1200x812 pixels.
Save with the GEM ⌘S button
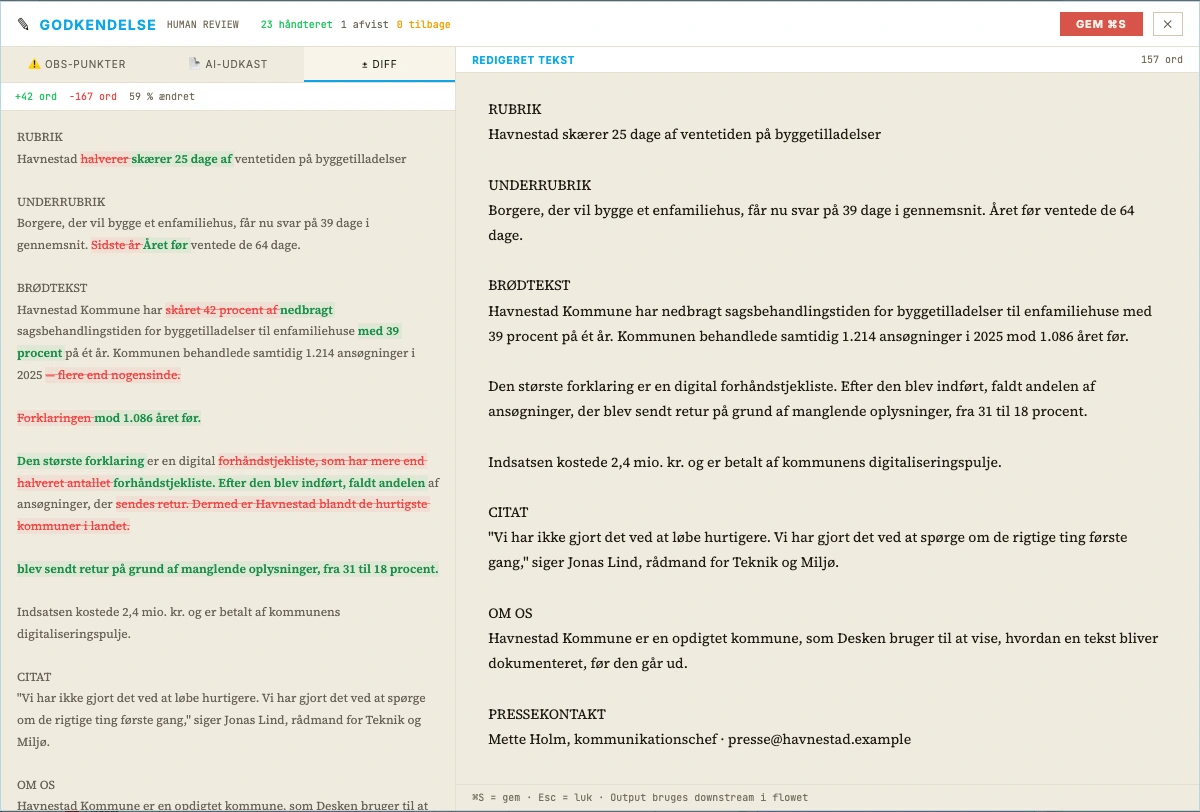click(1101, 24)
